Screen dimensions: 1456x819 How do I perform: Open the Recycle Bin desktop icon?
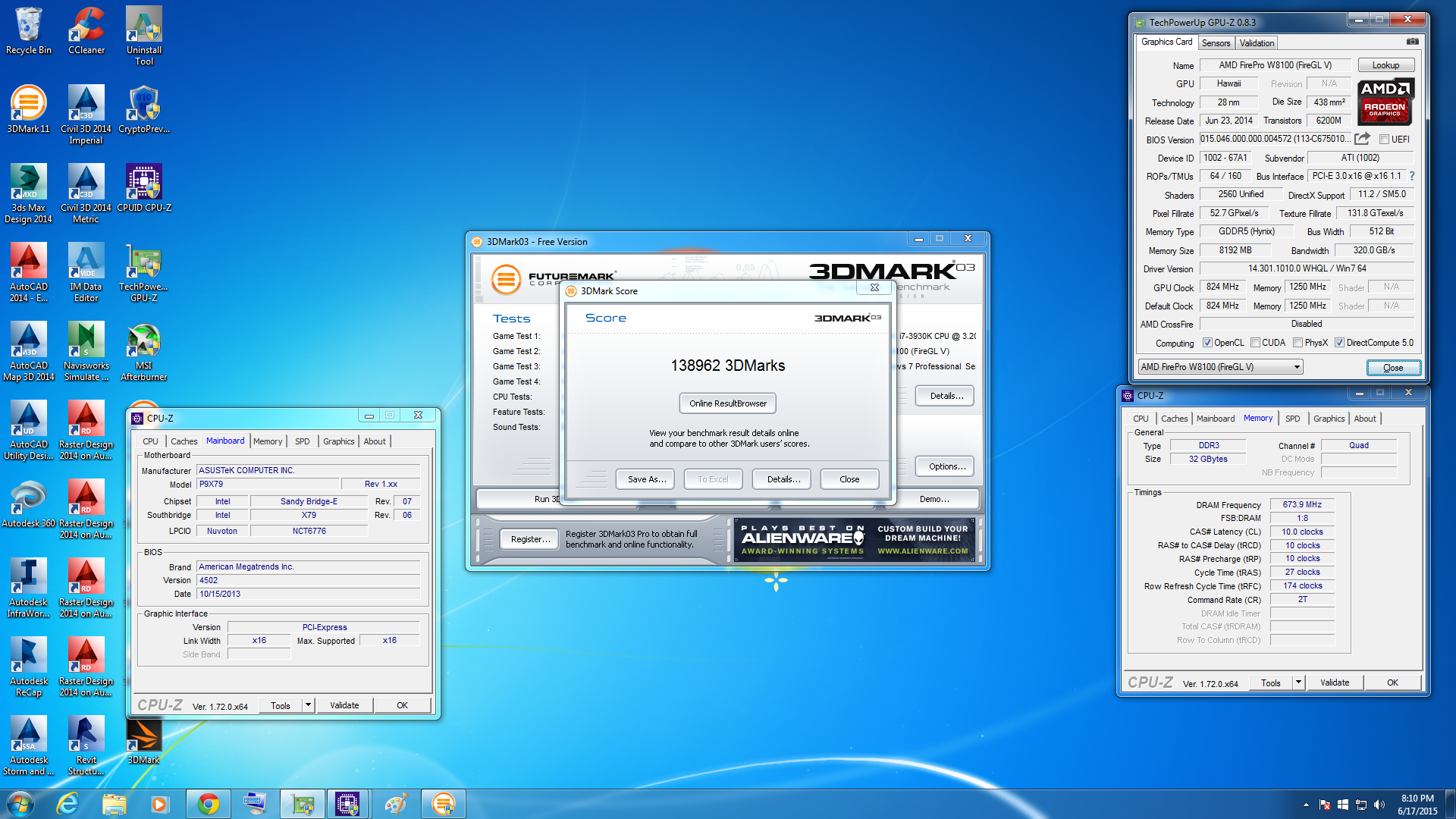[28, 30]
